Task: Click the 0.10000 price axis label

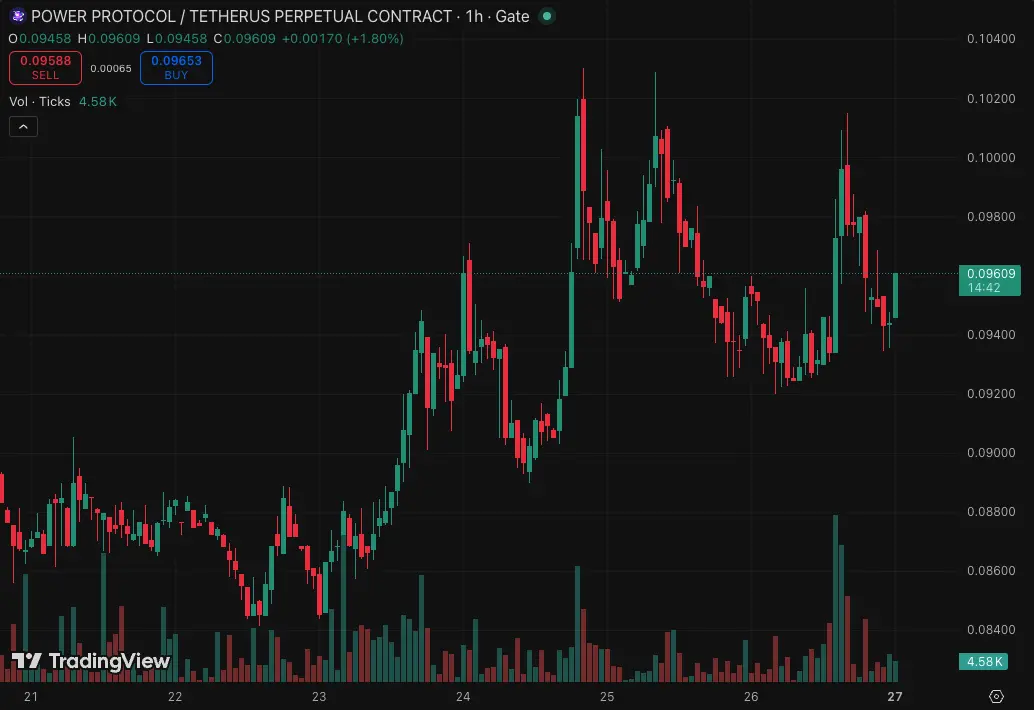Action: (991, 158)
